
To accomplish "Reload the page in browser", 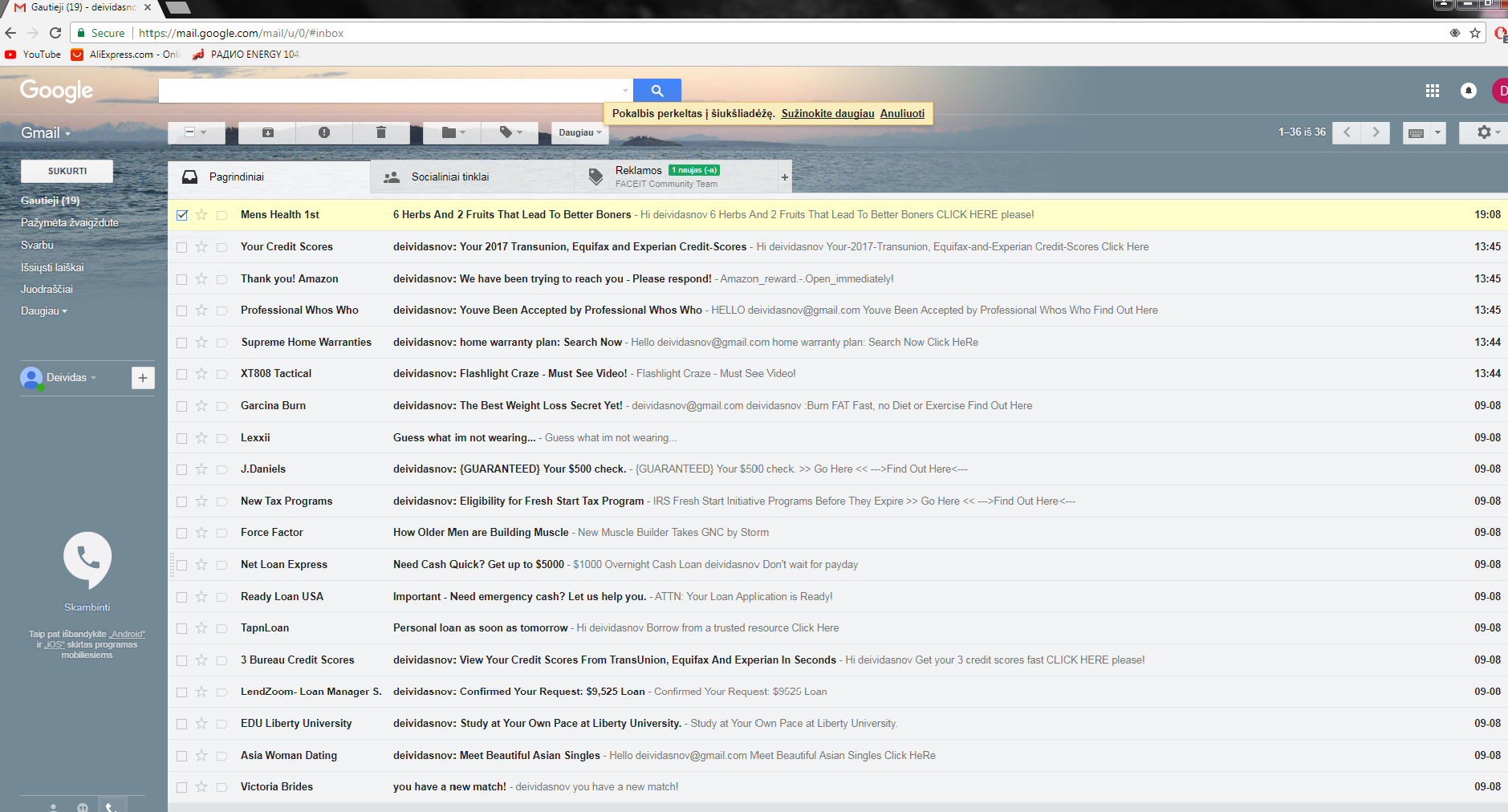I will pos(55,33).
